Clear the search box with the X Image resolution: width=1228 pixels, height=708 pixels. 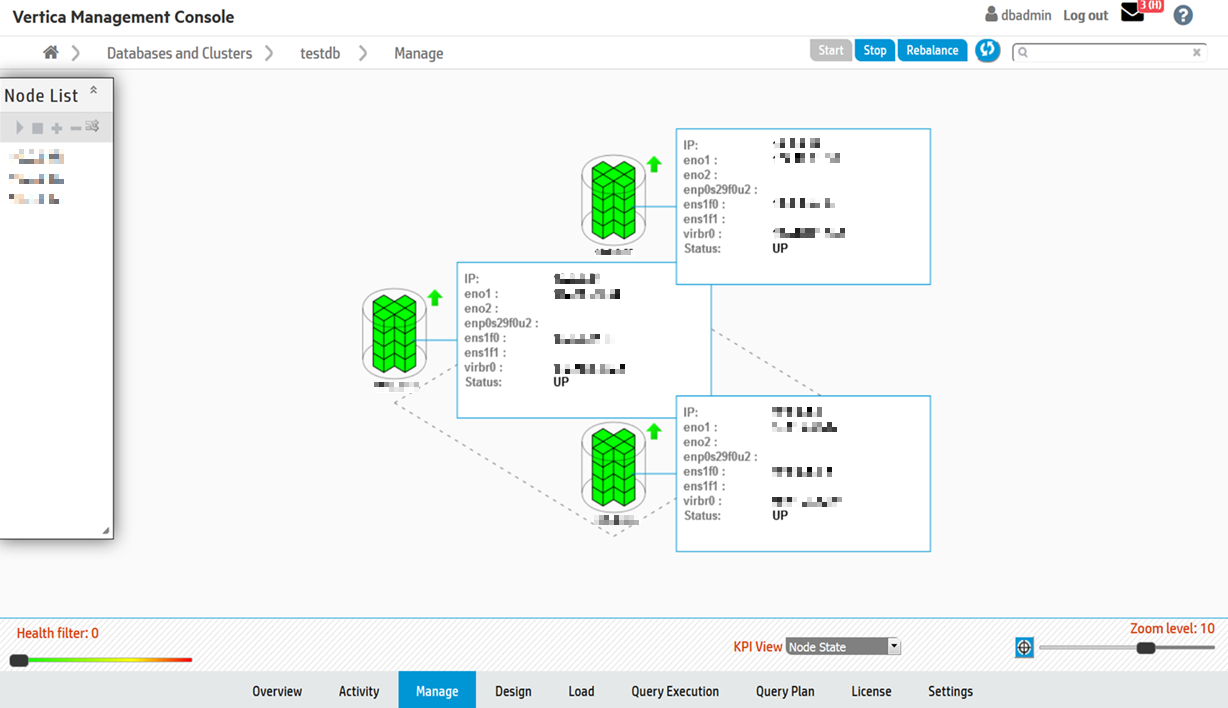point(1196,53)
